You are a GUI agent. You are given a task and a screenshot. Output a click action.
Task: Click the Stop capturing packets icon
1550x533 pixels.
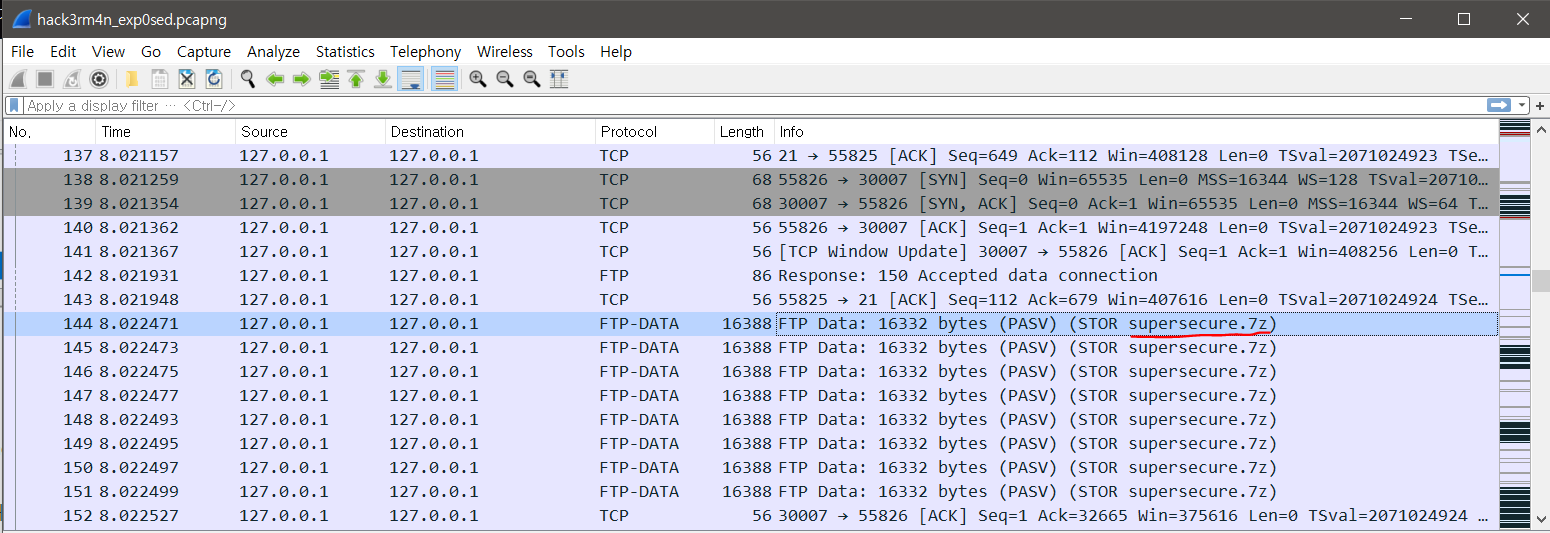click(45, 79)
